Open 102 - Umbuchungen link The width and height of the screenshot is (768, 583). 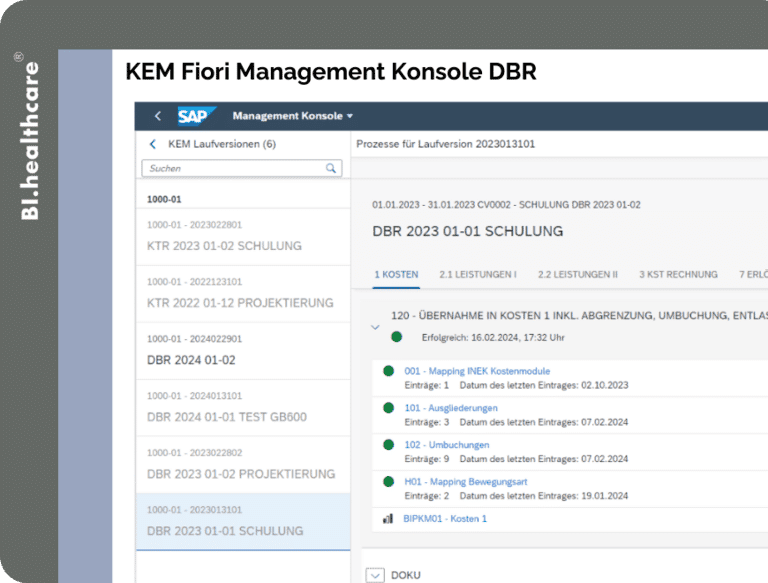coord(447,444)
